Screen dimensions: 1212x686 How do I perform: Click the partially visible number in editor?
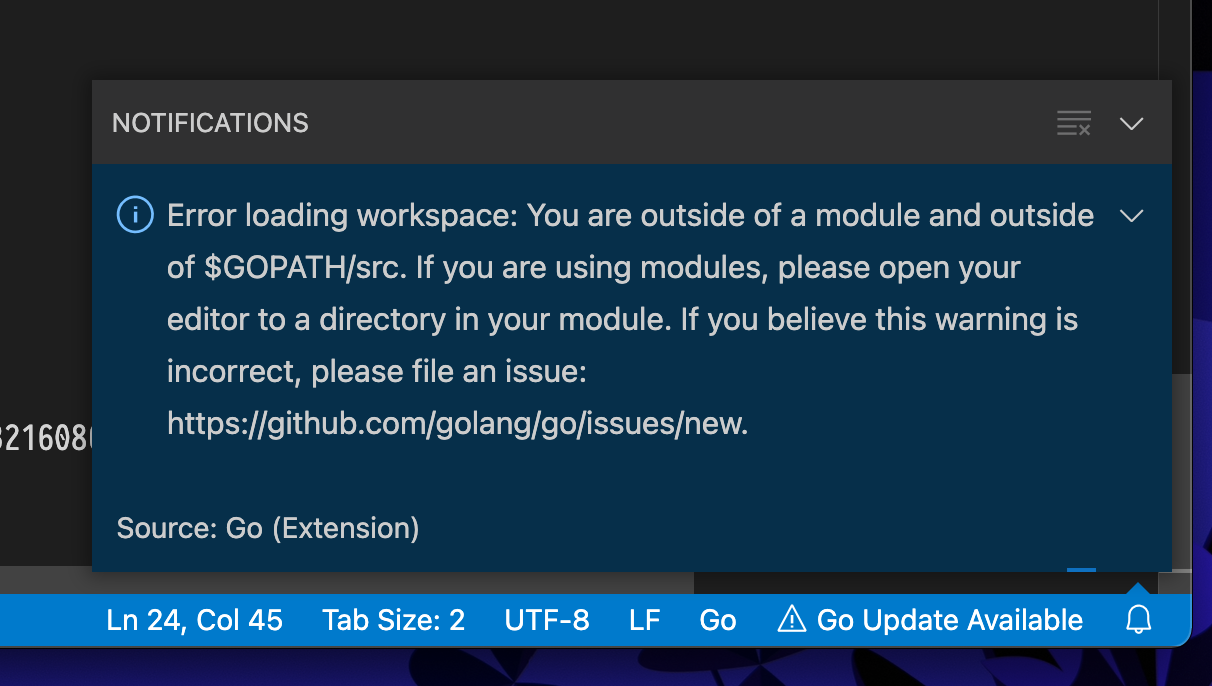46,438
